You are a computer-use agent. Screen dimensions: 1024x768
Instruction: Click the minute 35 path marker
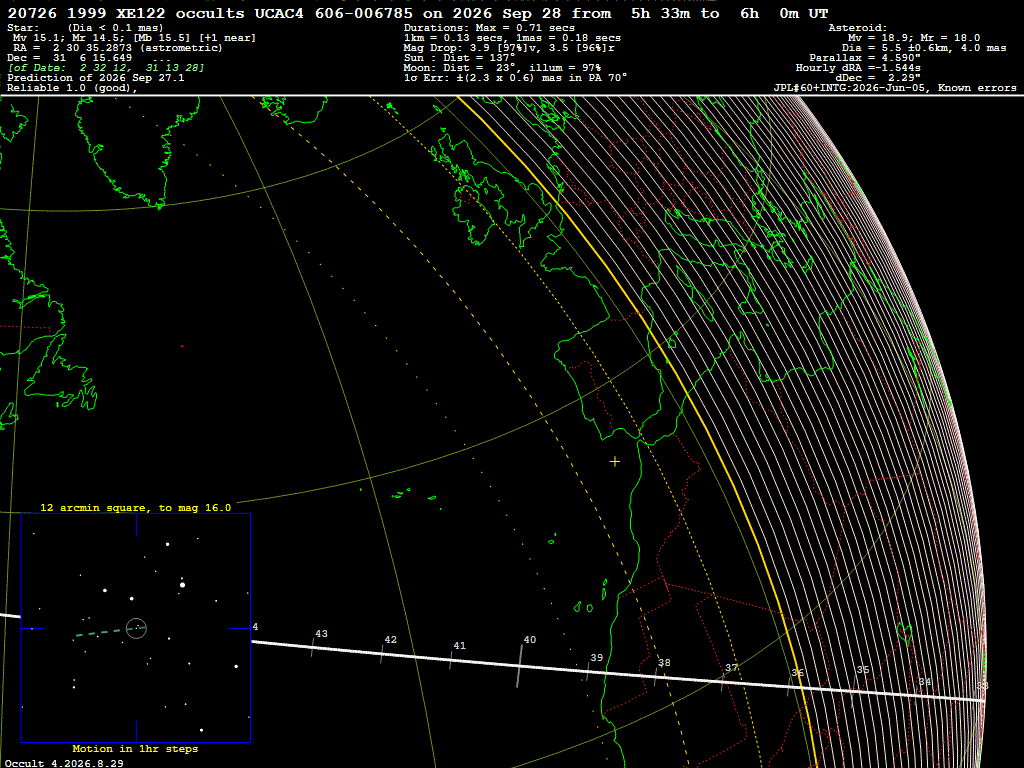pyautogui.click(x=853, y=689)
